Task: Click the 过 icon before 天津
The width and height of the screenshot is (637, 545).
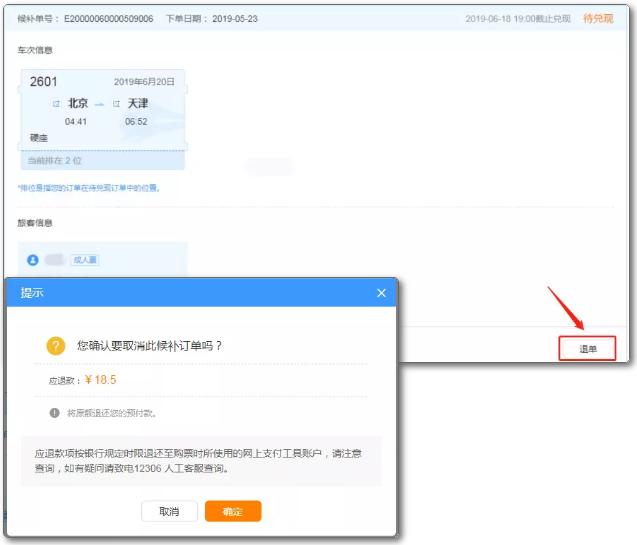Action: pos(116,104)
